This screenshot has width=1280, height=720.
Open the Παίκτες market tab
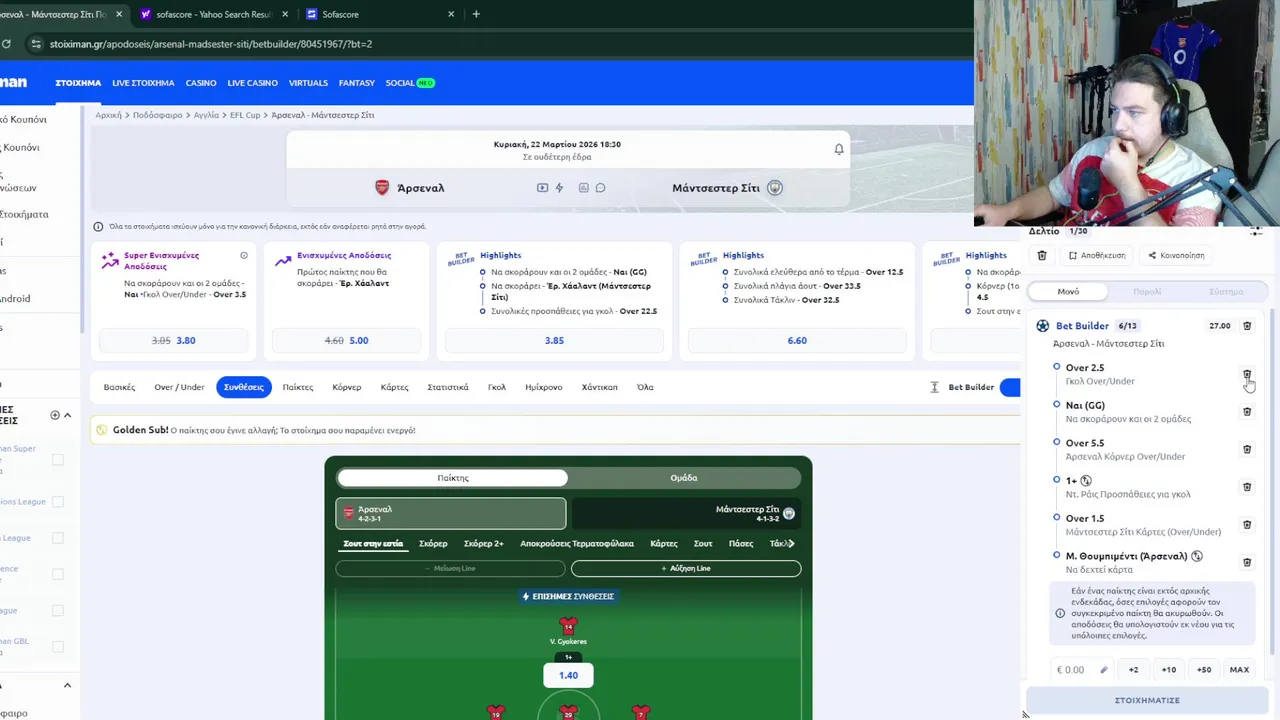(298, 387)
